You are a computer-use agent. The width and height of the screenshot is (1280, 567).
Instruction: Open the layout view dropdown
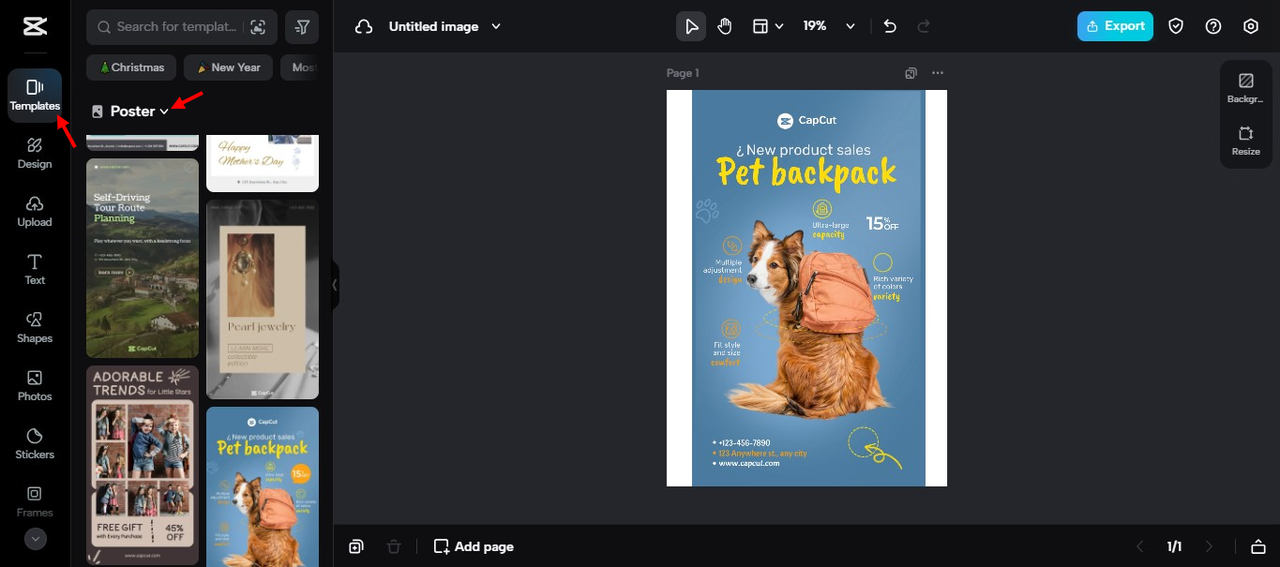768,27
